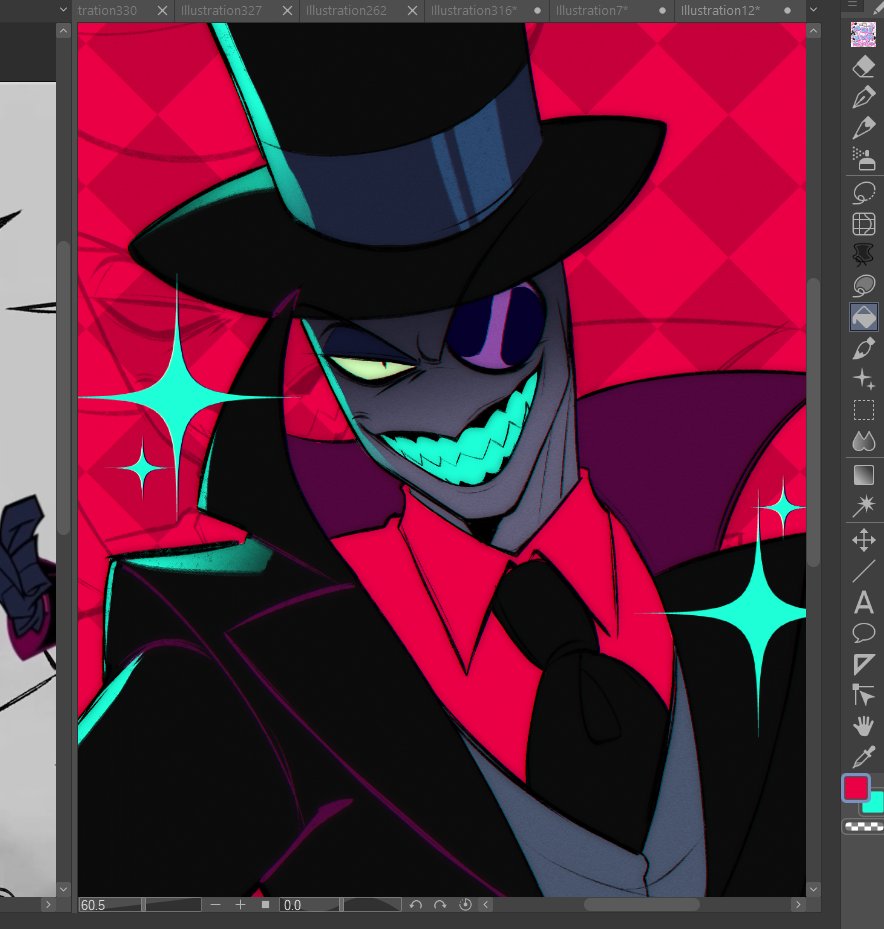
Task: Select the Gradient tool
Action: pyautogui.click(x=863, y=475)
